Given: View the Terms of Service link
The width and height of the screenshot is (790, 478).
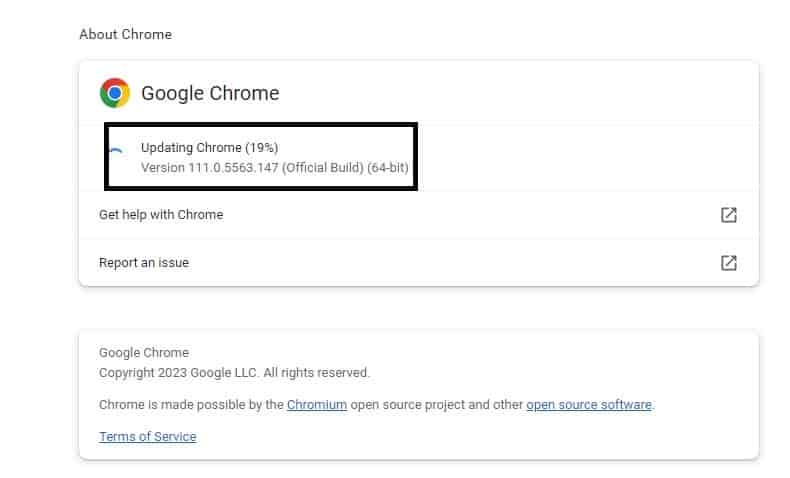Looking at the screenshot, I should point(148,436).
